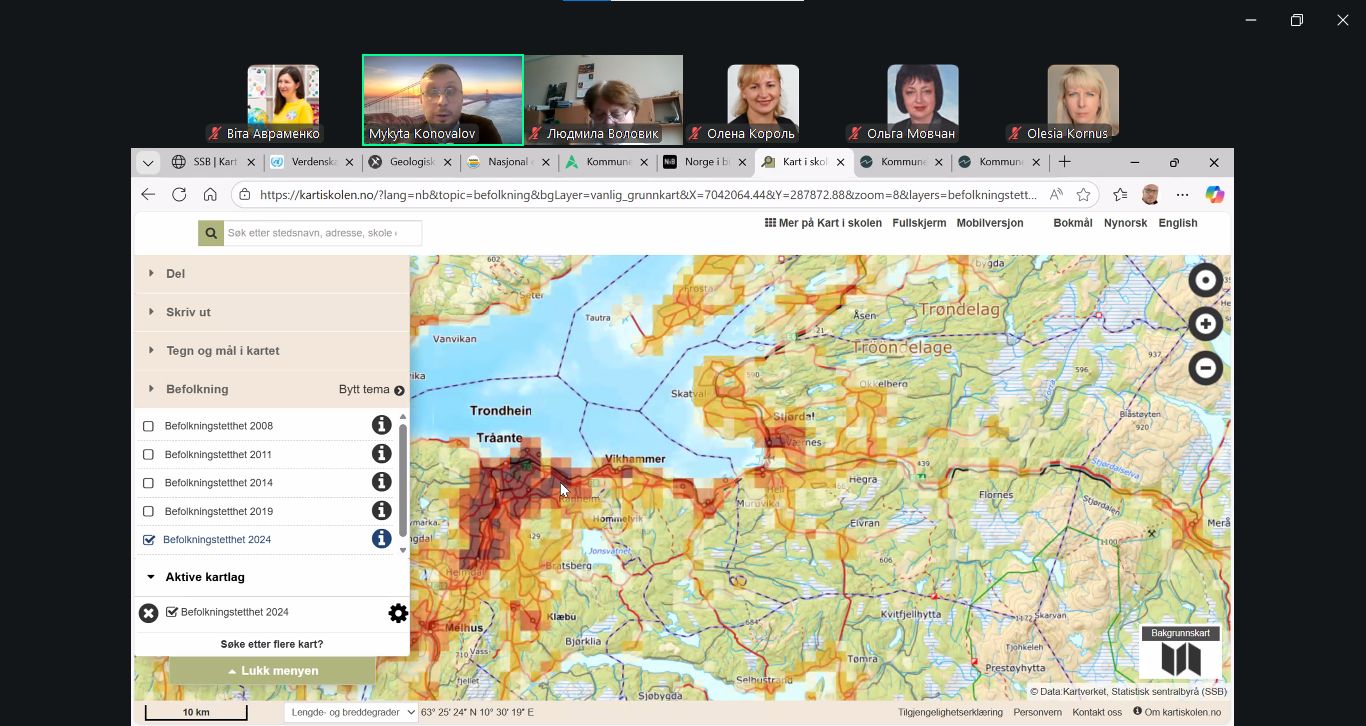Check the Befolkningstetthet 2014 layer

149,483
